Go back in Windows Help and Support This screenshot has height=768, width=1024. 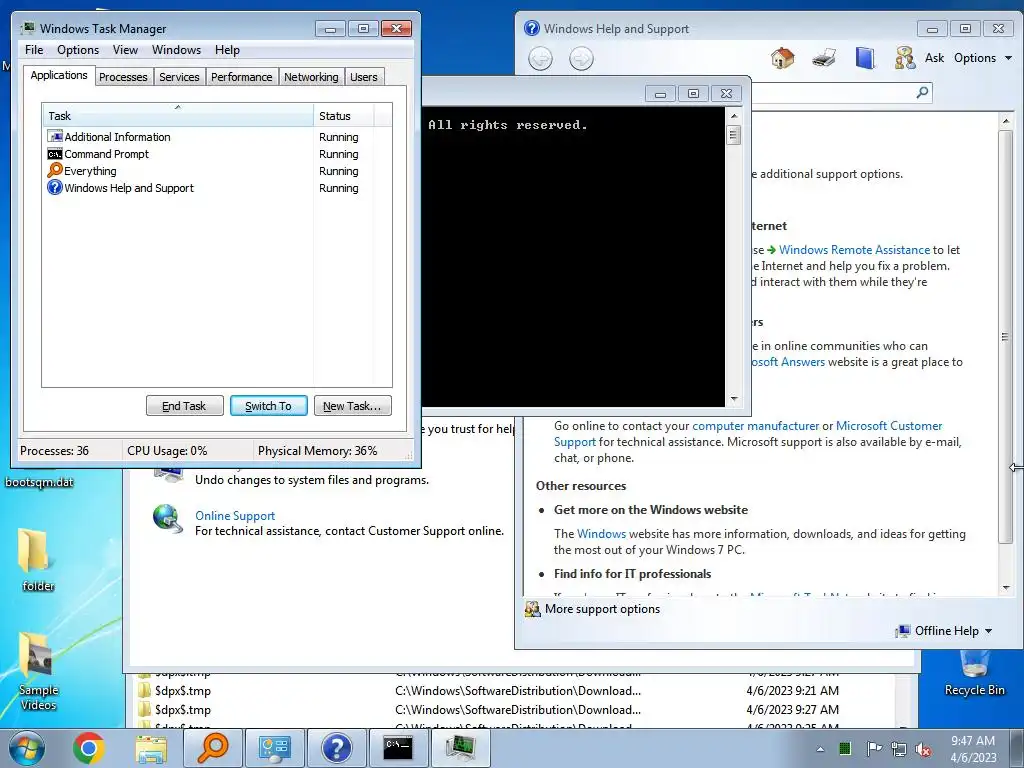click(540, 59)
